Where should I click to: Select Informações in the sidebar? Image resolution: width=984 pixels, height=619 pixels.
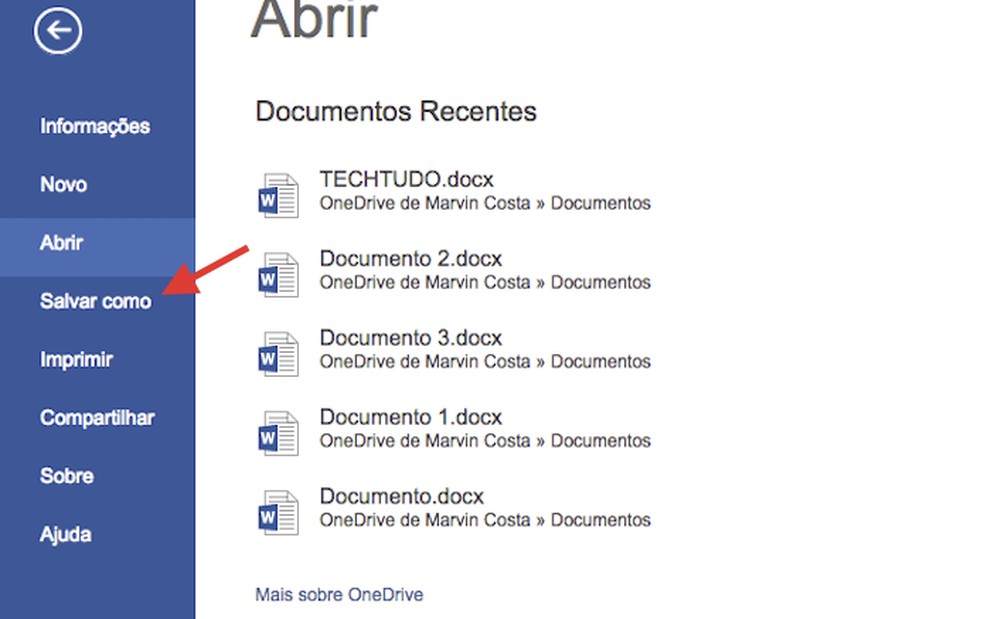(94, 126)
